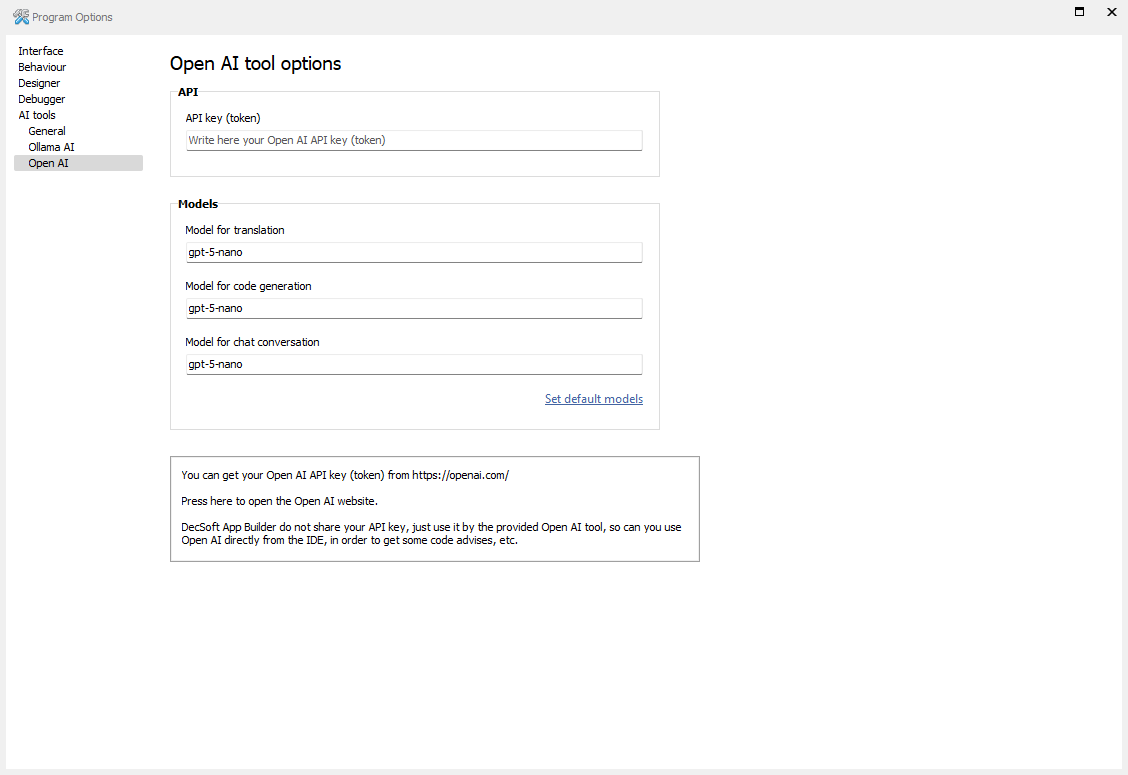Click the Set default models link
Viewport: 1128px width, 775px height.
pos(593,399)
